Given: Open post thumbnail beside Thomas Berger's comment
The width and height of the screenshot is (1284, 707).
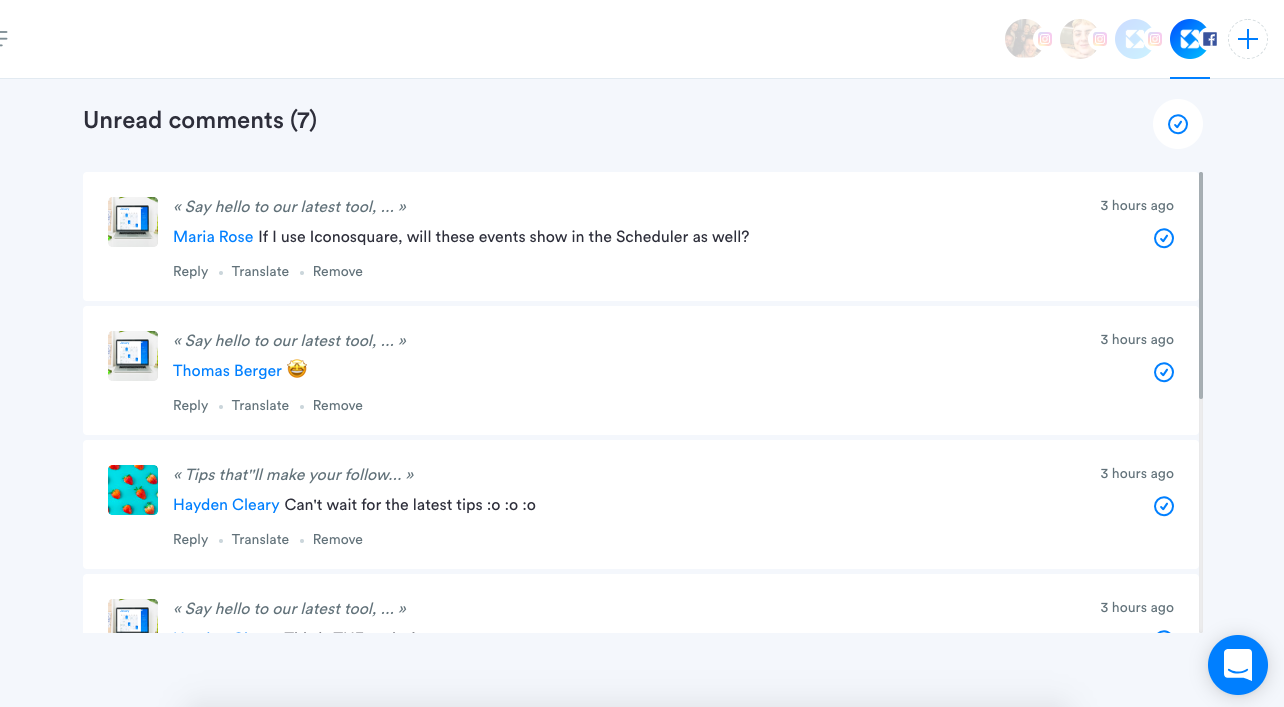Looking at the screenshot, I should (133, 355).
